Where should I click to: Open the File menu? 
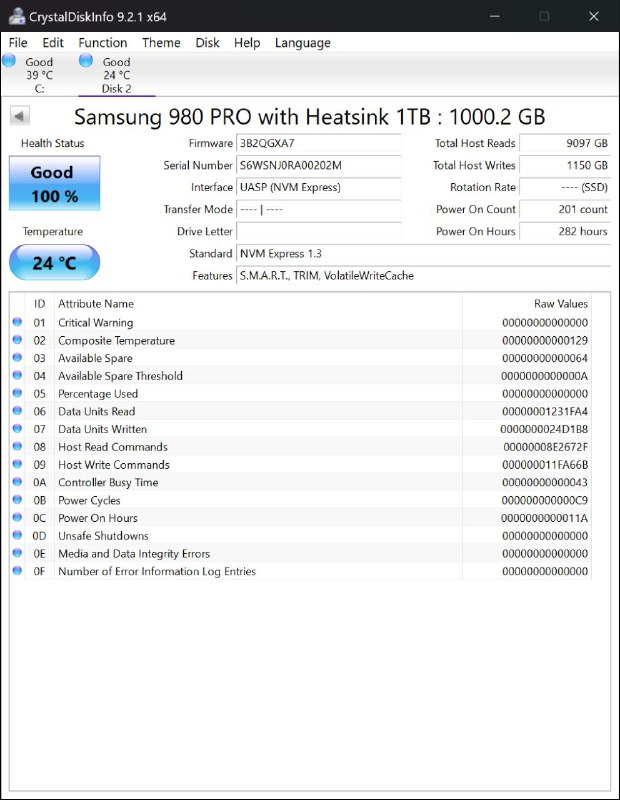[x=18, y=43]
